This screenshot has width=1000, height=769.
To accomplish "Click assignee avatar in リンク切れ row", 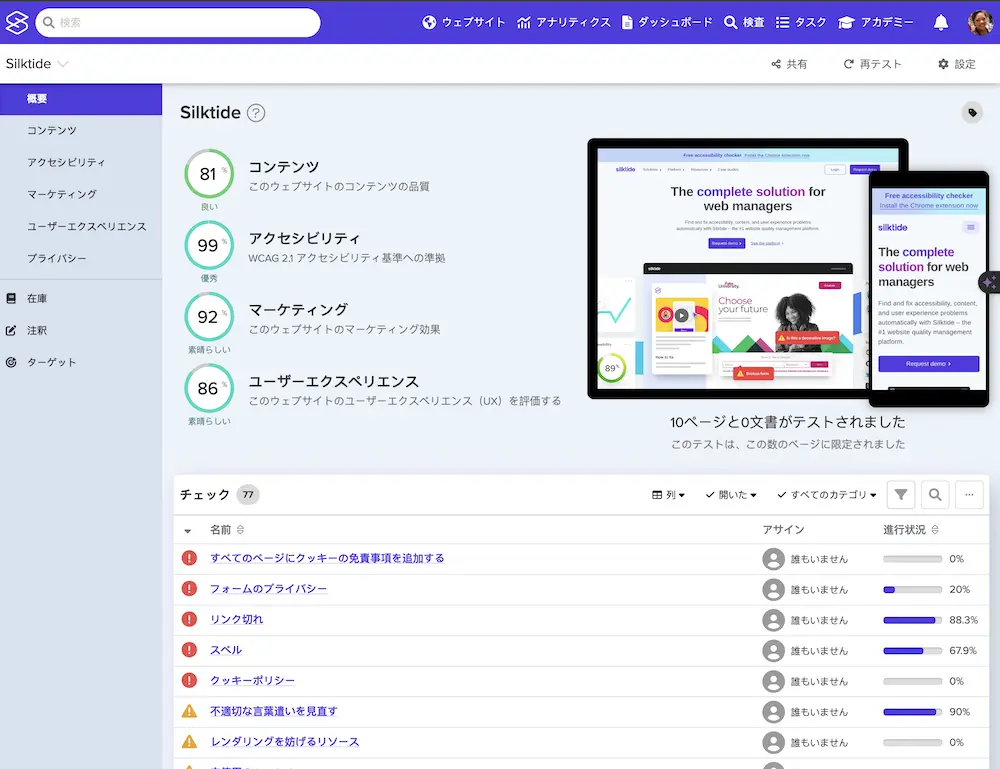I will tap(774, 620).
